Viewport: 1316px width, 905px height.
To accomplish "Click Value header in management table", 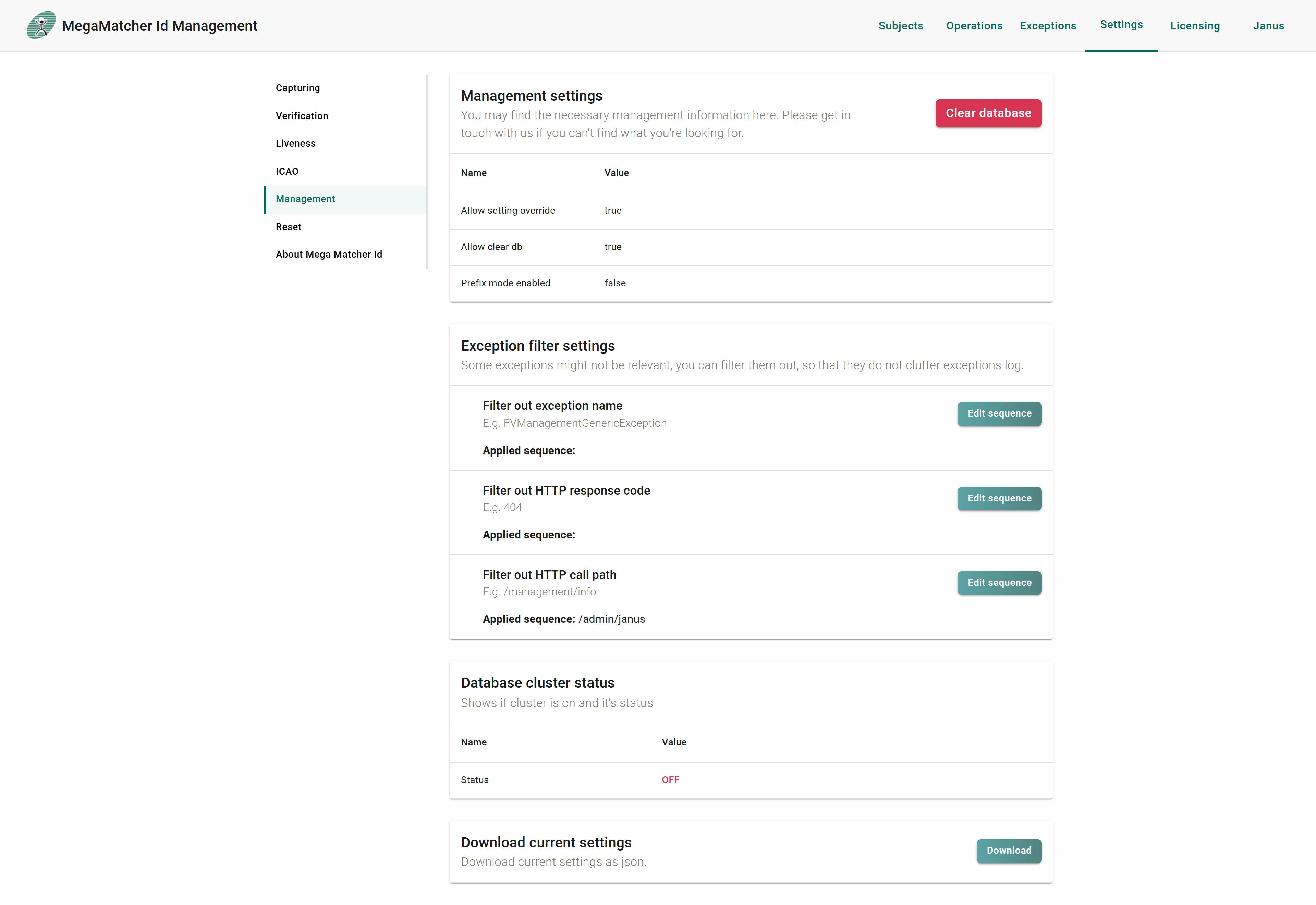I will [x=617, y=173].
